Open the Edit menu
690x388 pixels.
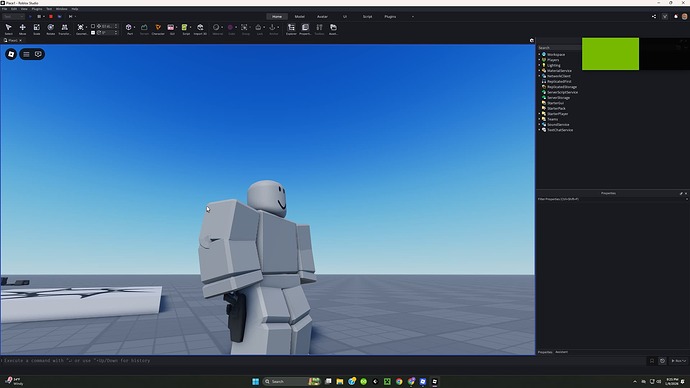14,9
